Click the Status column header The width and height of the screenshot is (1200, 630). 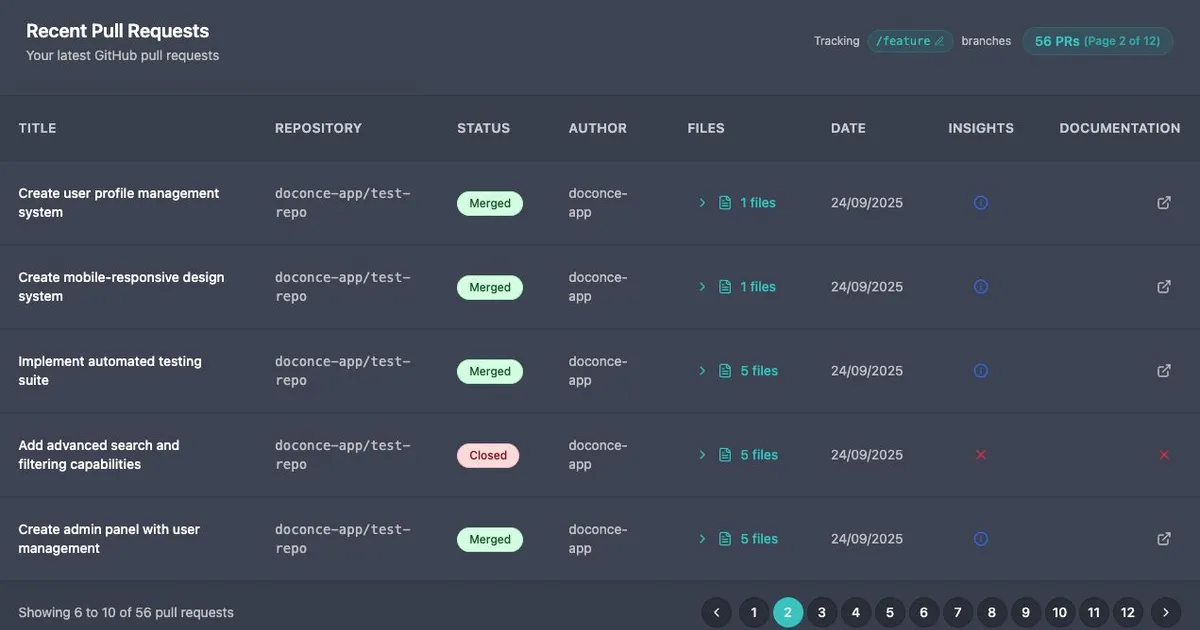(483, 128)
